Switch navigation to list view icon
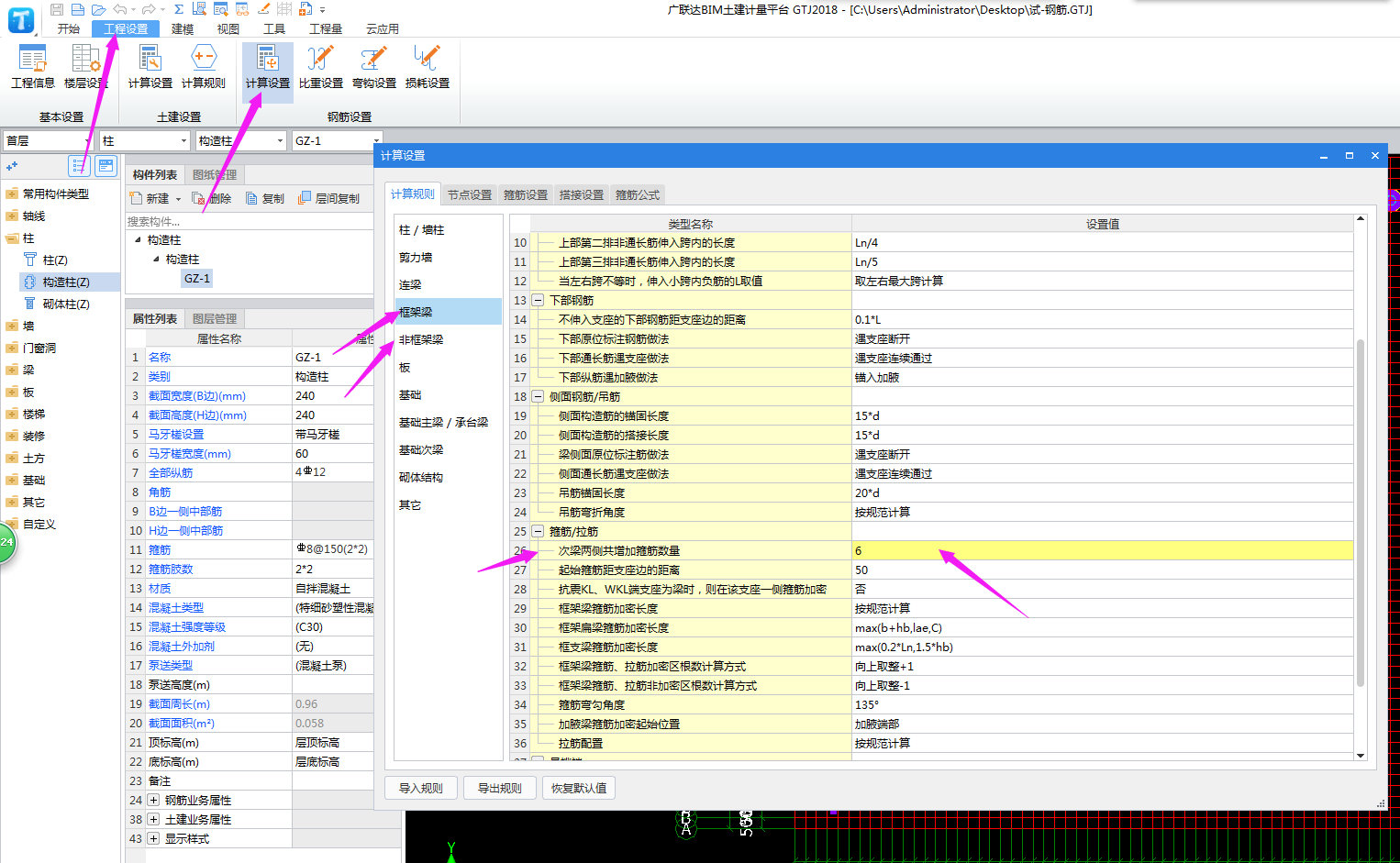The width and height of the screenshot is (1400, 863). [x=79, y=166]
